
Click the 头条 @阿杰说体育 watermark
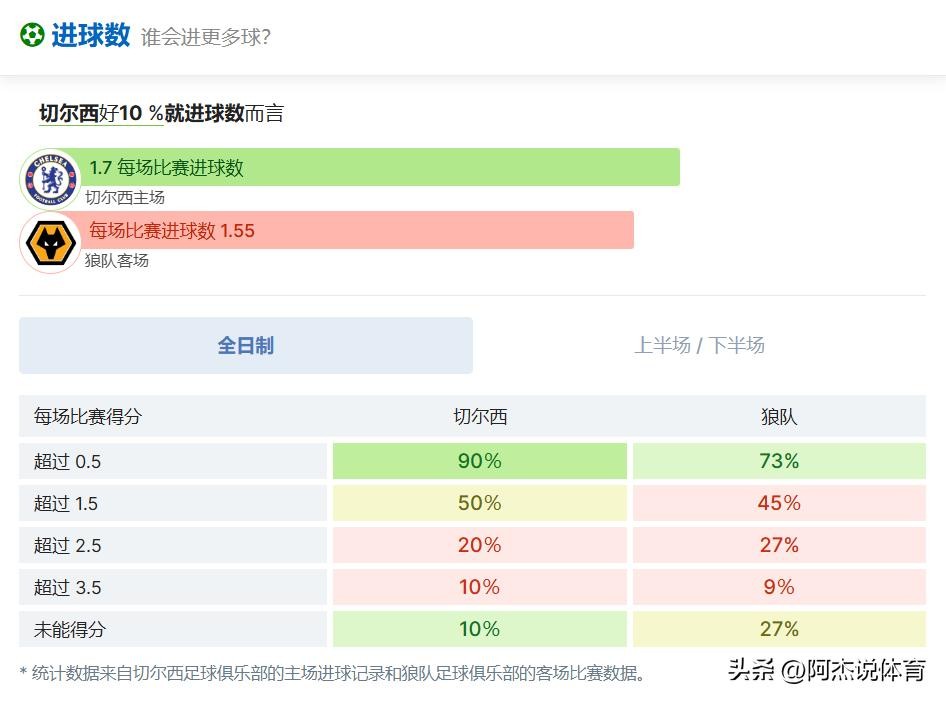(826, 671)
